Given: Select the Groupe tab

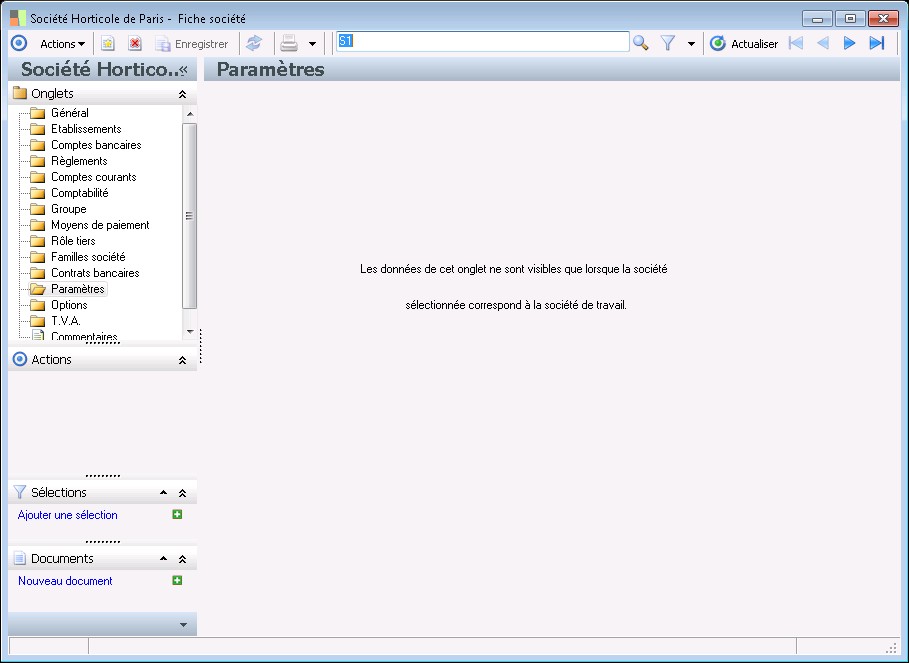Looking at the screenshot, I should 68,209.
